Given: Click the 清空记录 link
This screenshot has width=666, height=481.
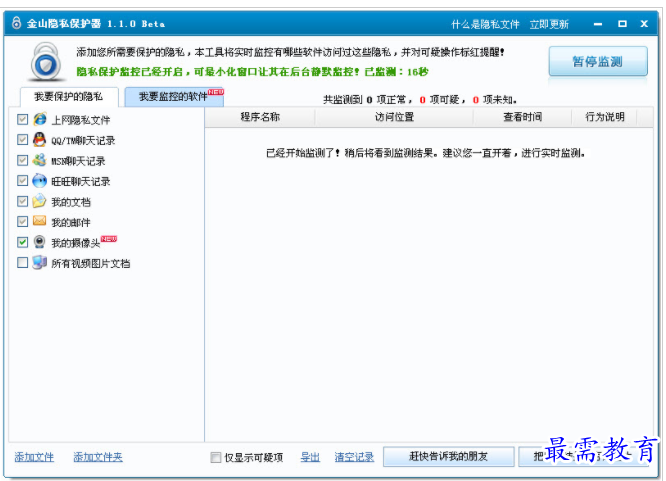Looking at the screenshot, I should pos(354,457).
